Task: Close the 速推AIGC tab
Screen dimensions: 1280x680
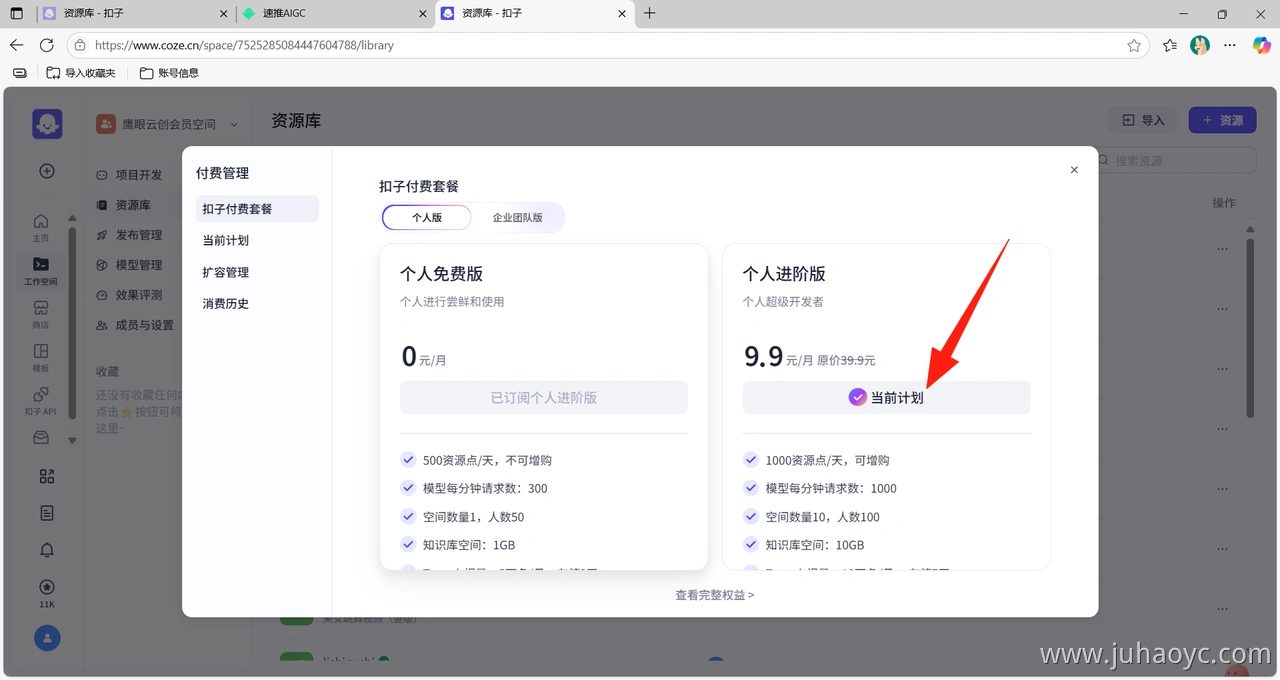Action: [422, 14]
